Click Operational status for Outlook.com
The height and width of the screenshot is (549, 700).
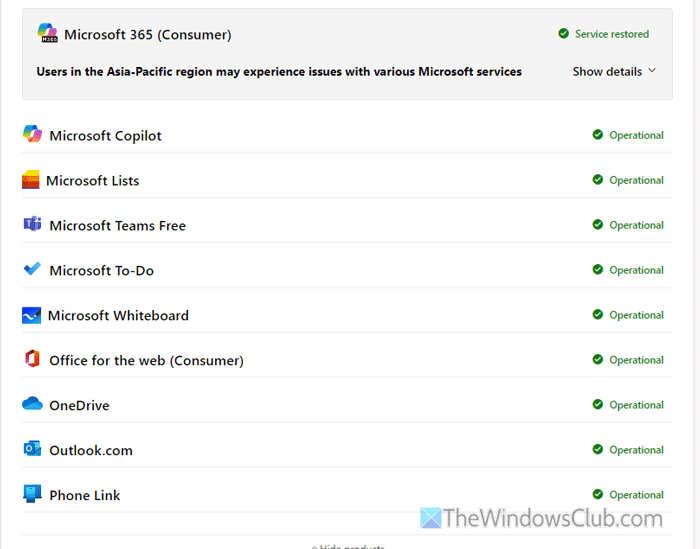(x=637, y=450)
